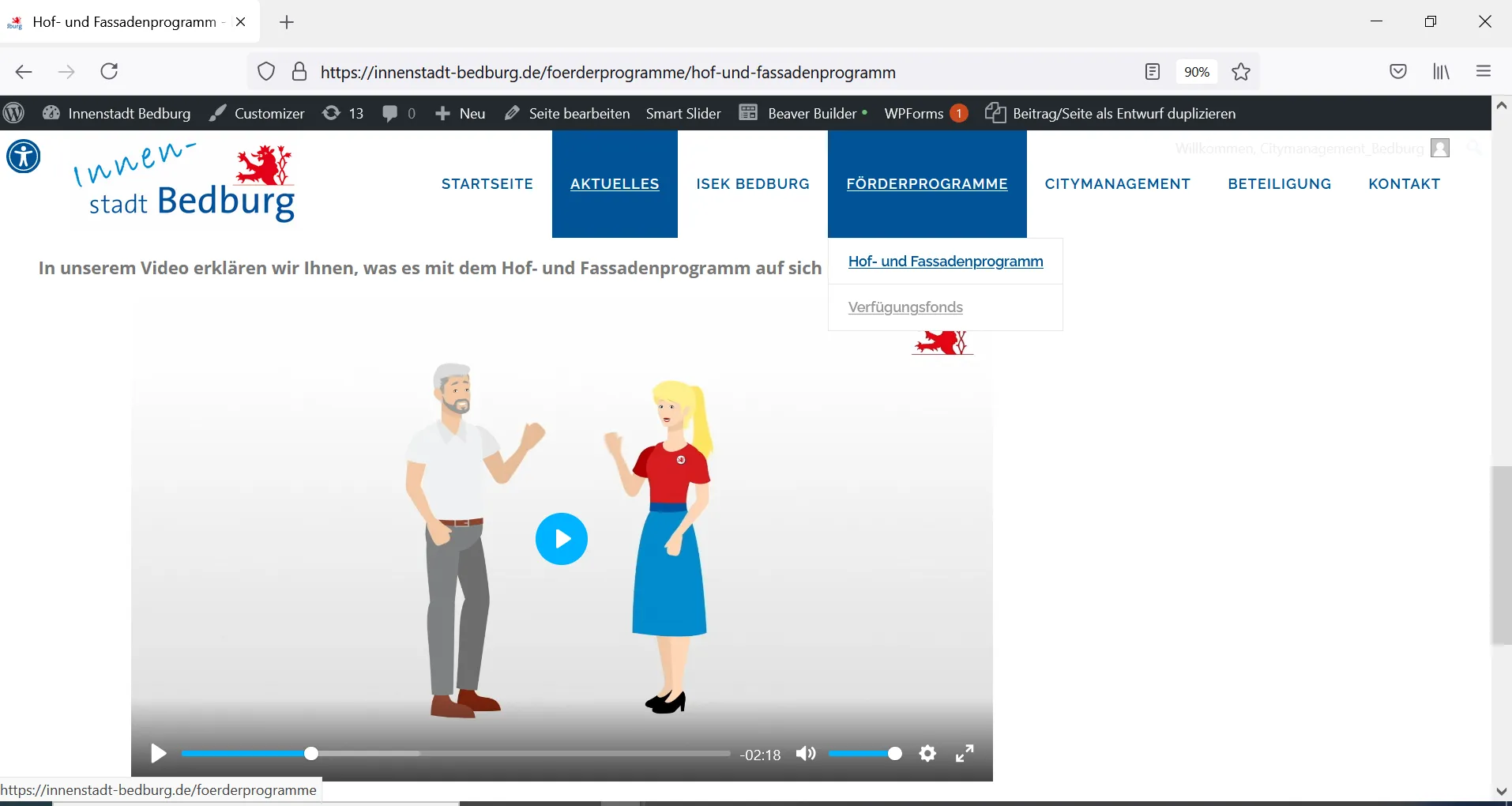Open the AKTUELLES menu item
The height and width of the screenshot is (806, 1512).
coord(615,184)
